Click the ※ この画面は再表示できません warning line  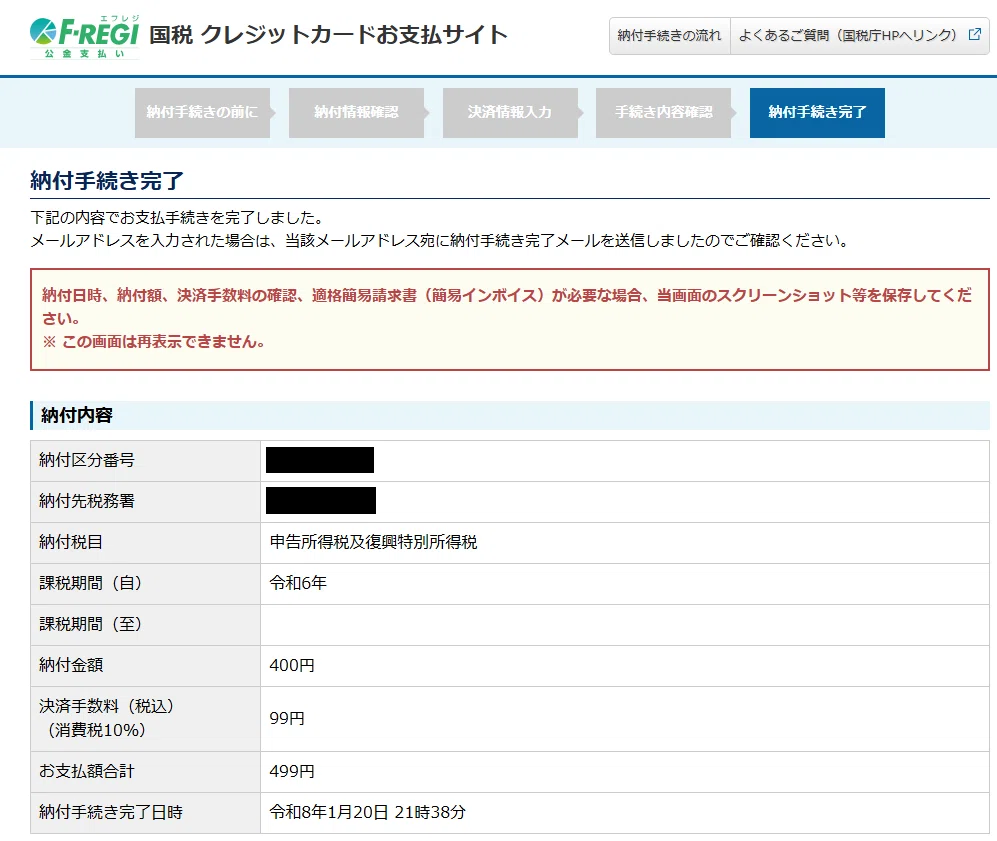(153, 342)
